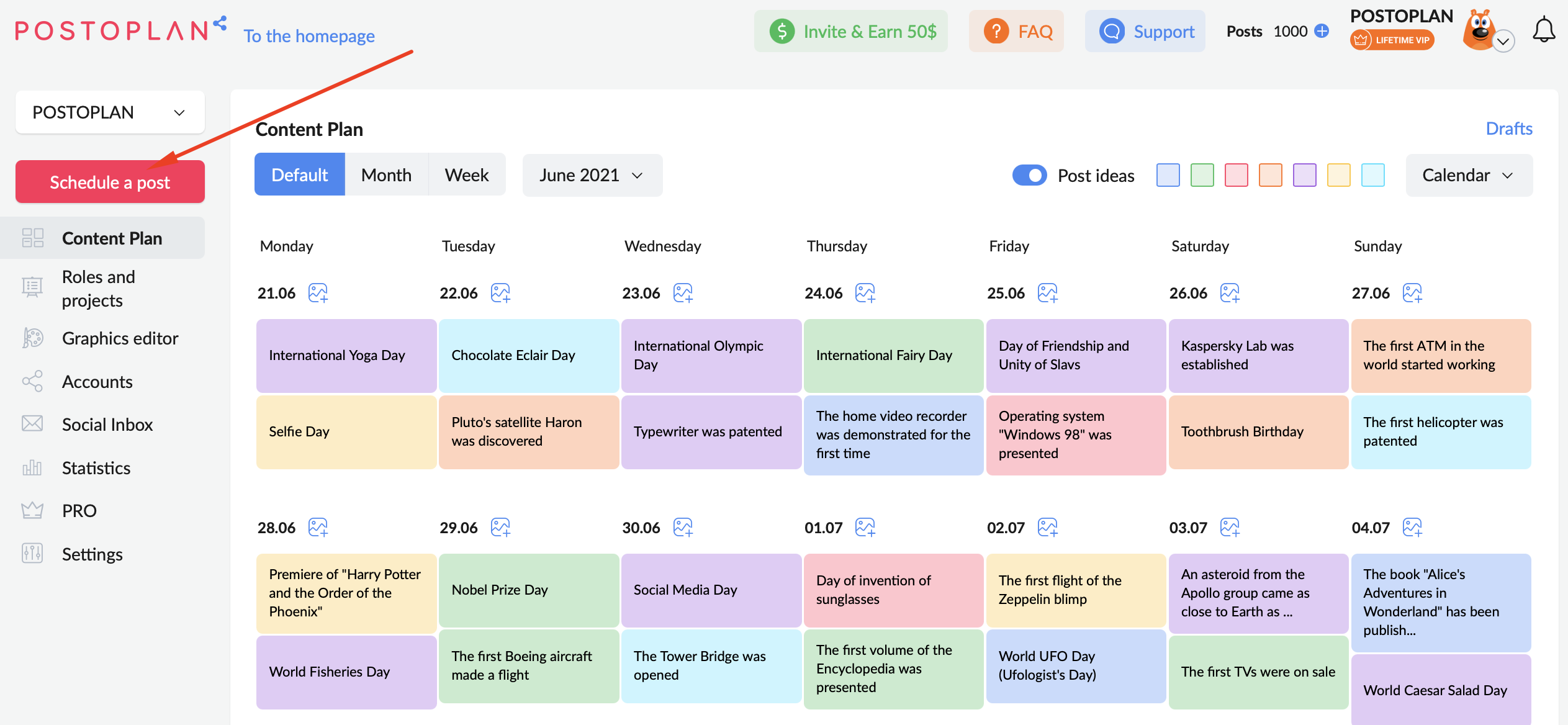Open International Yoga Day idea card
The width and height of the screenshot is (1568, 725).
click(x=346, y=356)
